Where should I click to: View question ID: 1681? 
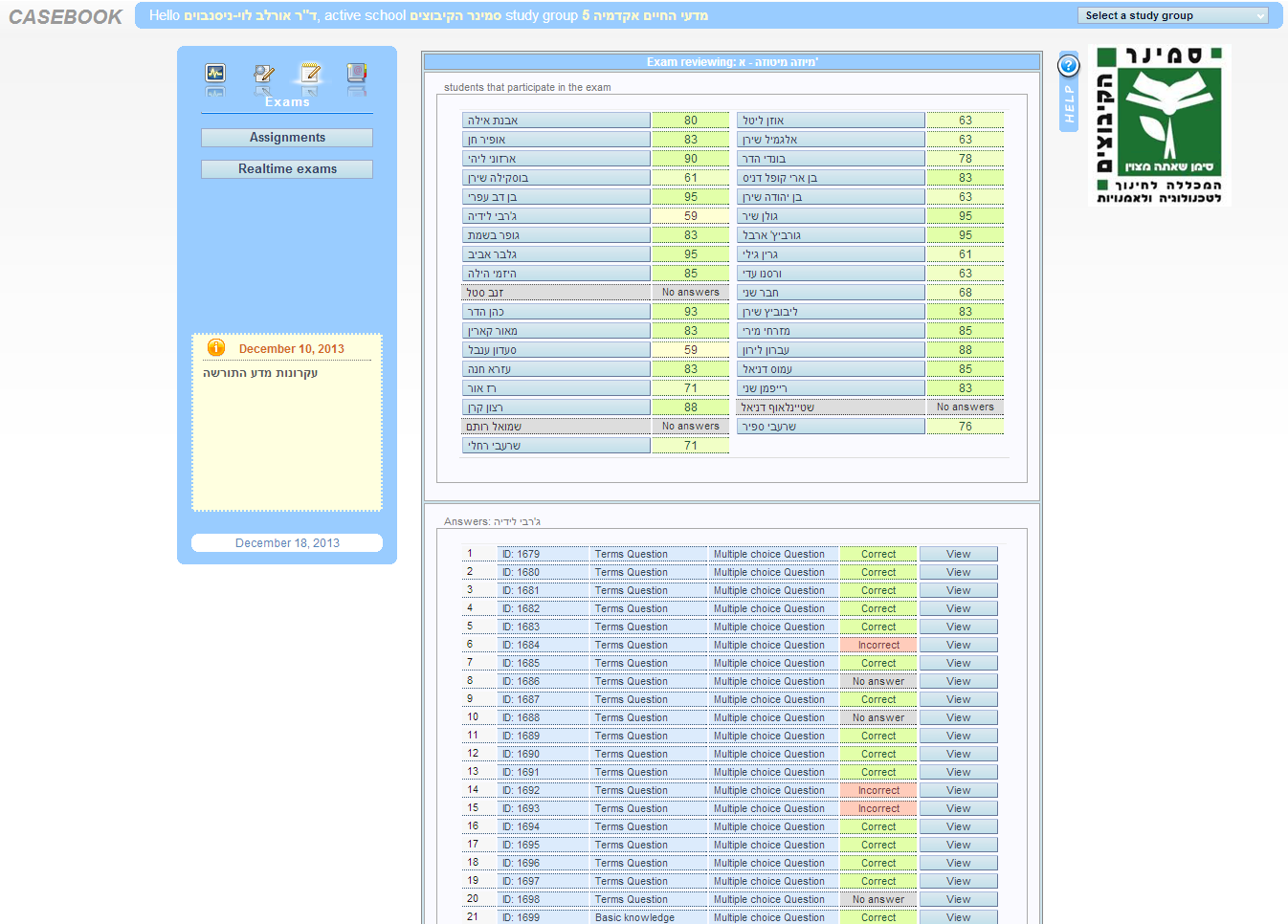coord(958,590)
